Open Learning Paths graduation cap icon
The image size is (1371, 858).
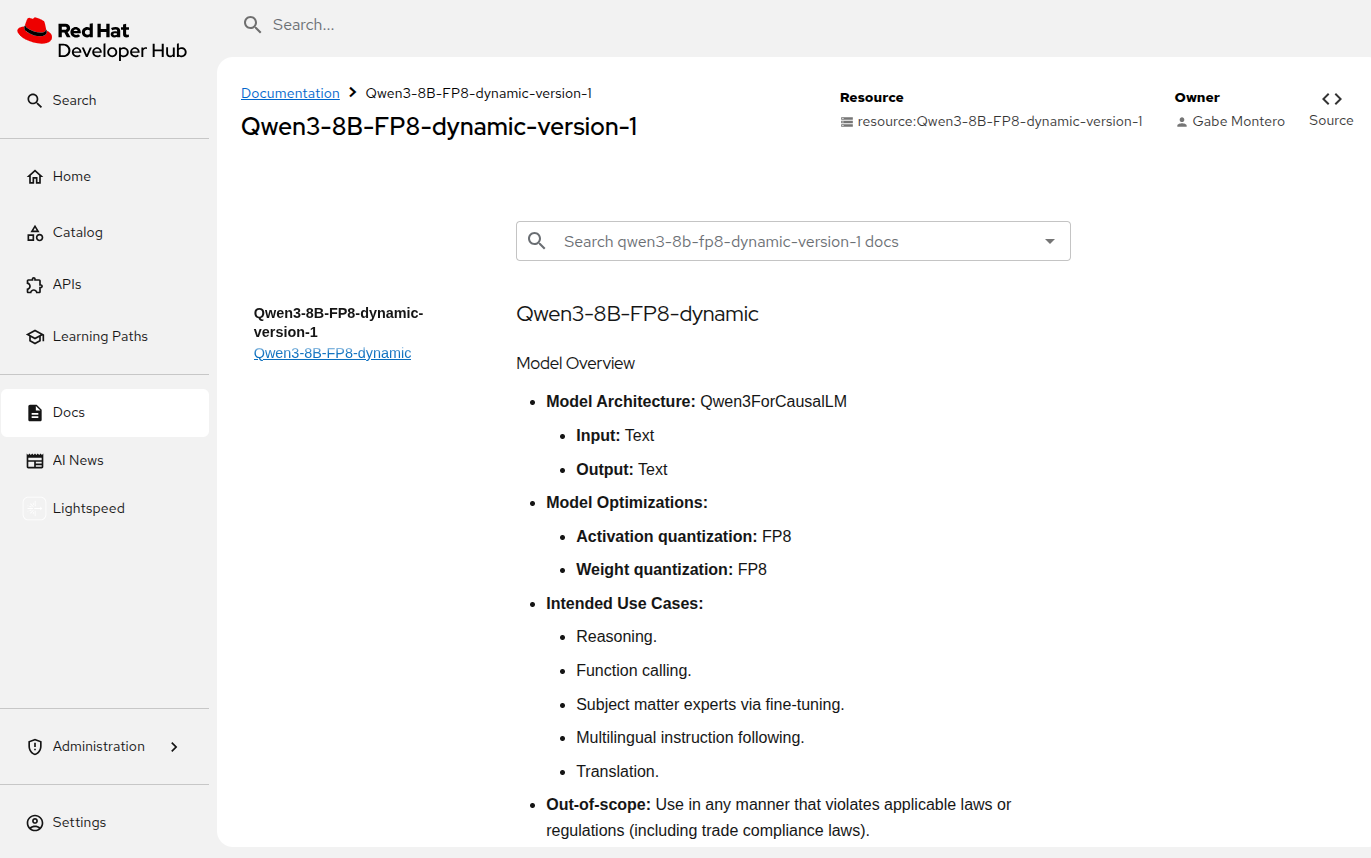[35, 337]
